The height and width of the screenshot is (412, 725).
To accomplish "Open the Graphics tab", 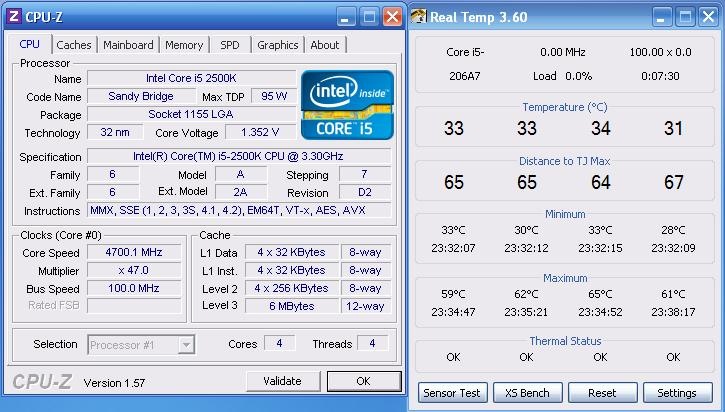I will [x=277, y=45].
